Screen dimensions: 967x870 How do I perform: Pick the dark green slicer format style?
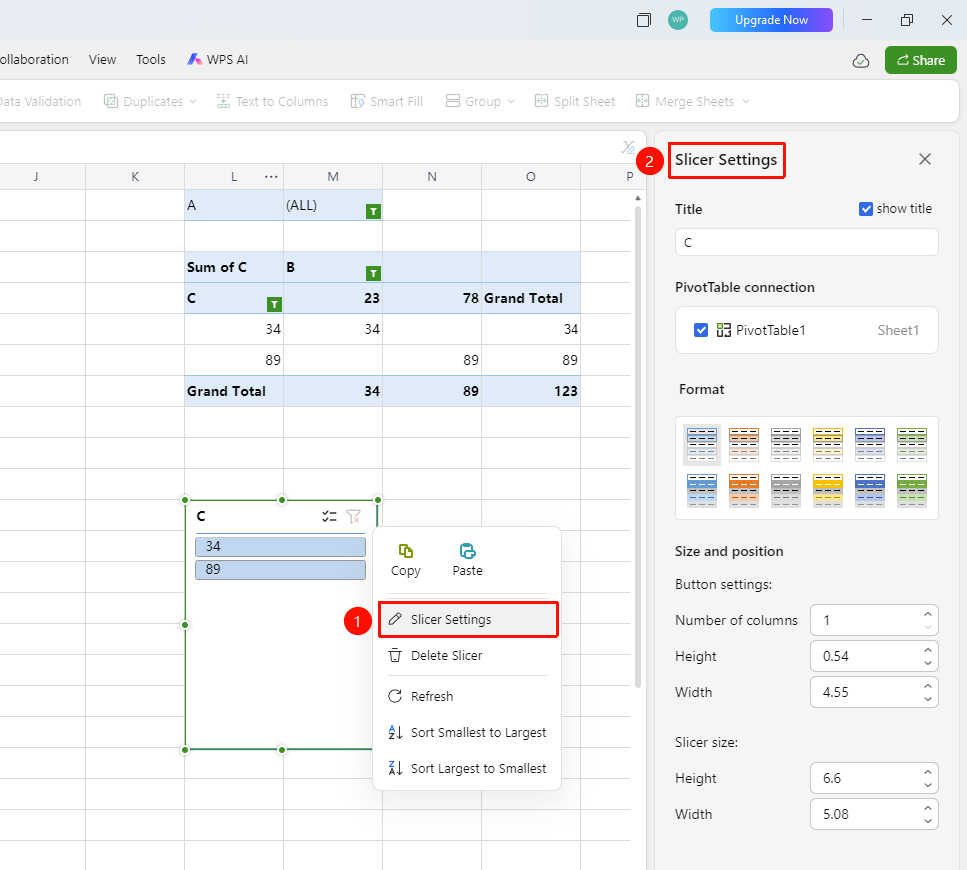point(911,491)
